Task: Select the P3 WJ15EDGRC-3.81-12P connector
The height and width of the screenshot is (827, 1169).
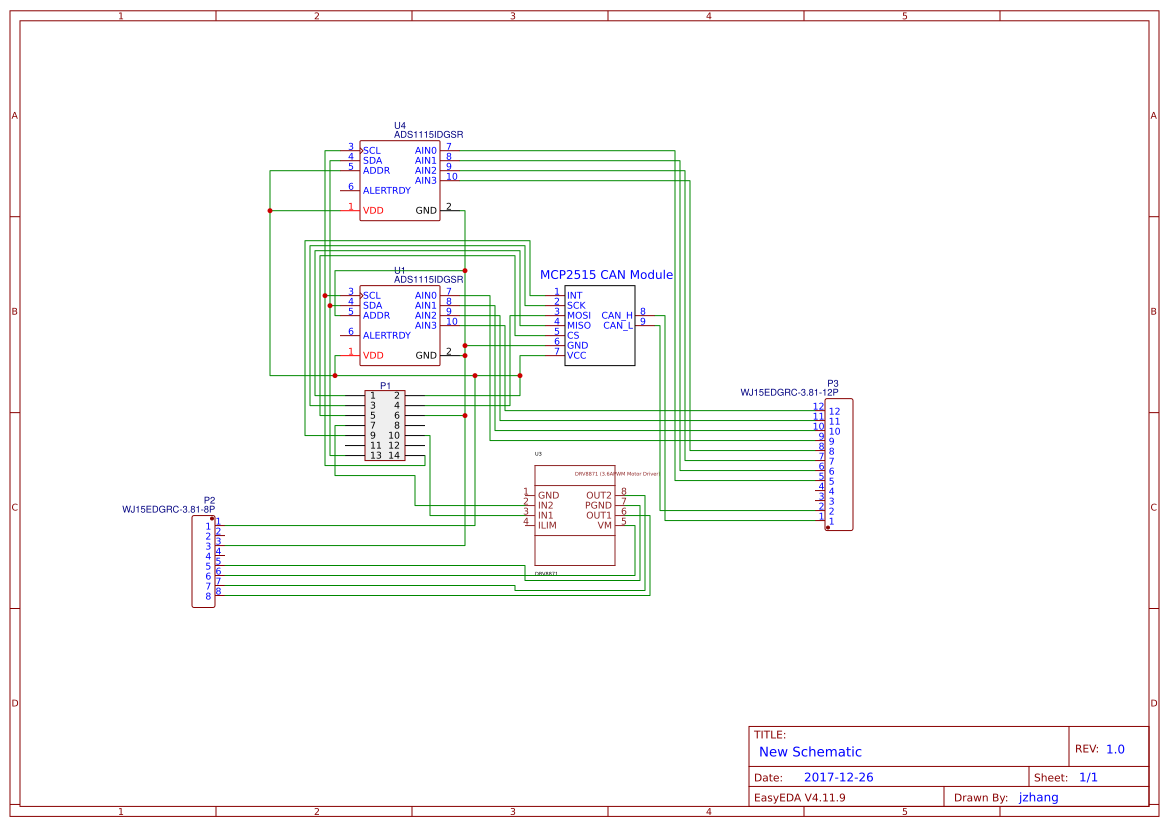Action: pyautogui.click(x=838, y=463)
